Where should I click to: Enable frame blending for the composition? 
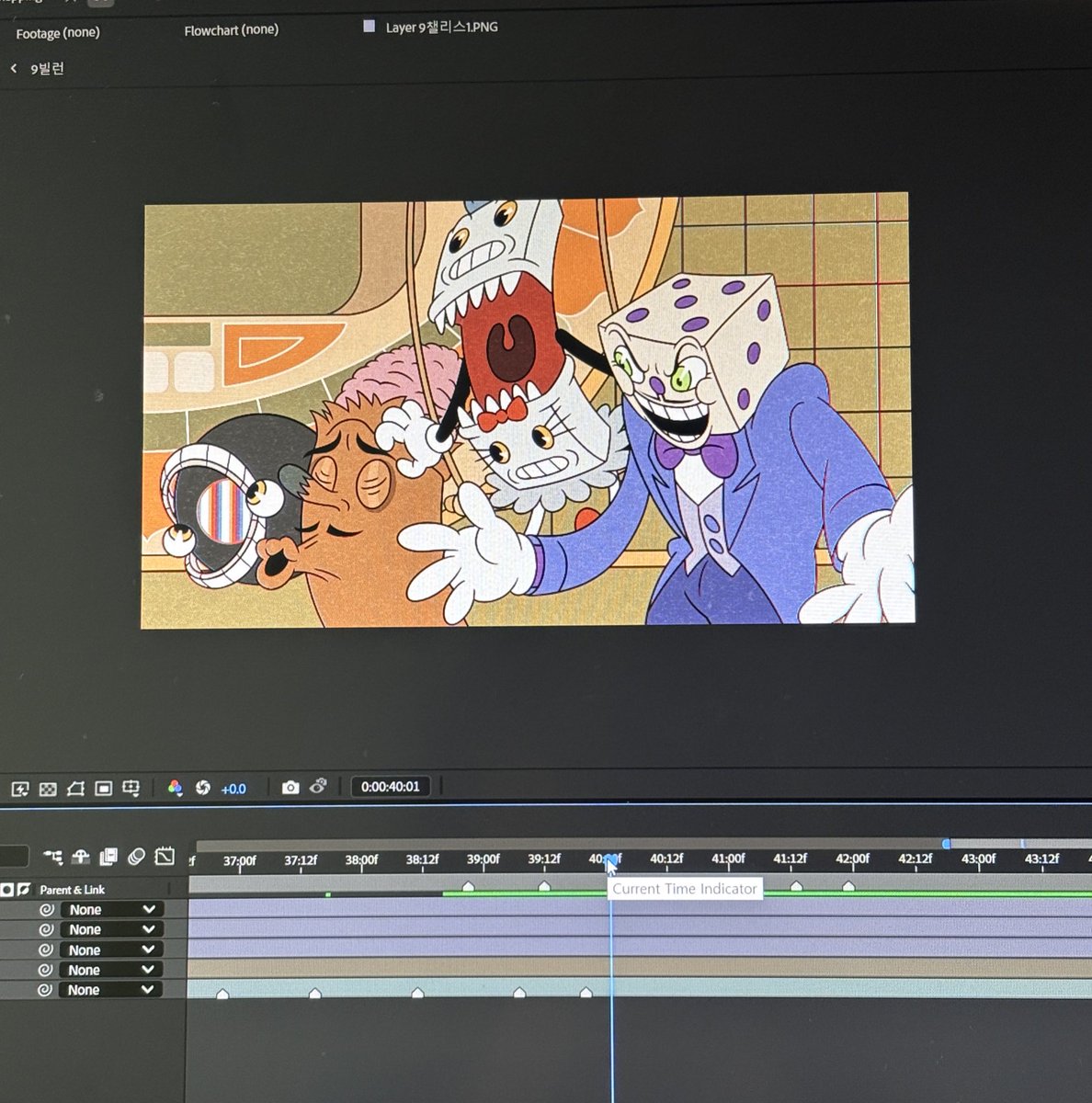(x=108, y=857)
